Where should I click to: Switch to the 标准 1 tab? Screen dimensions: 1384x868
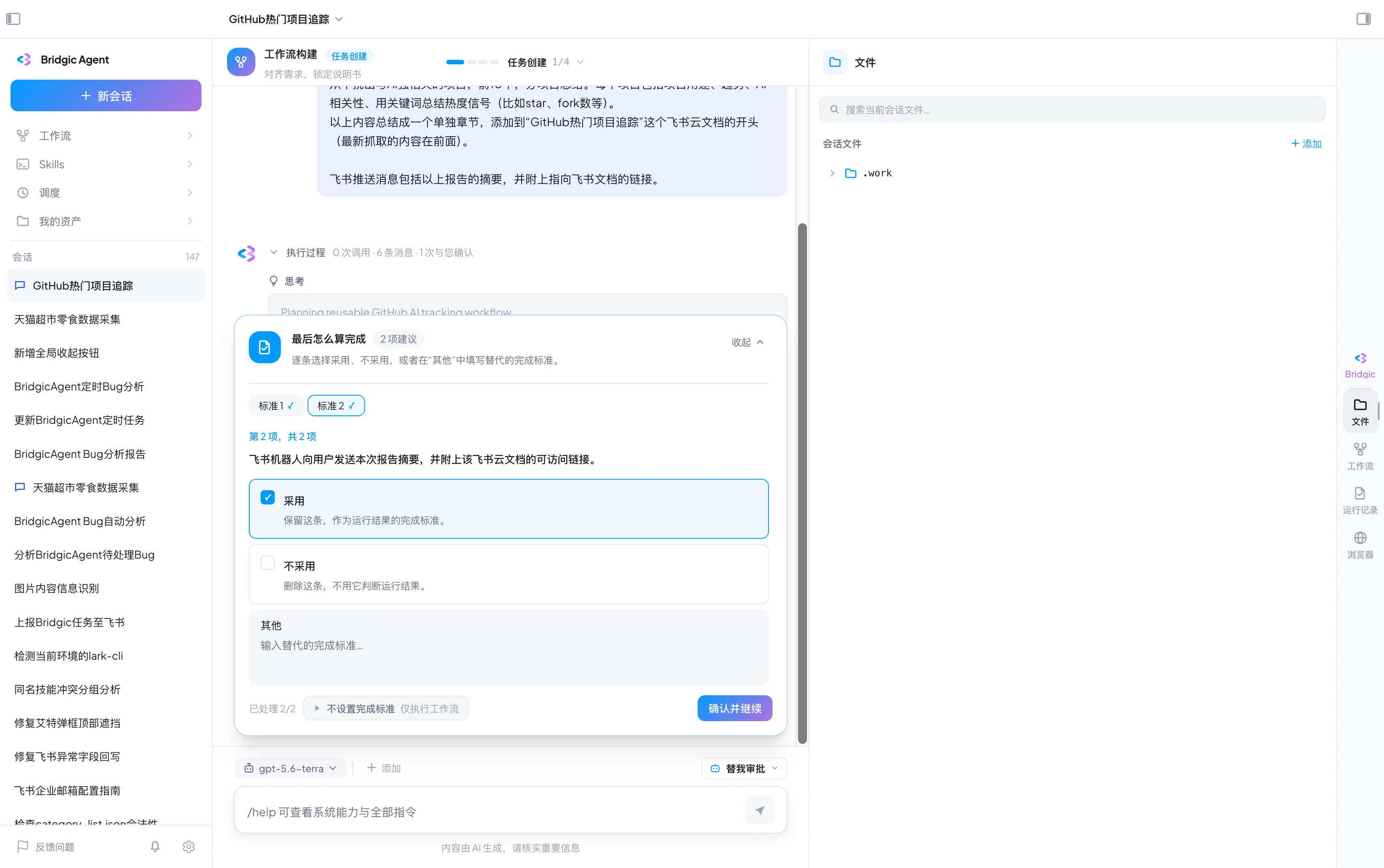click(276, 406)
